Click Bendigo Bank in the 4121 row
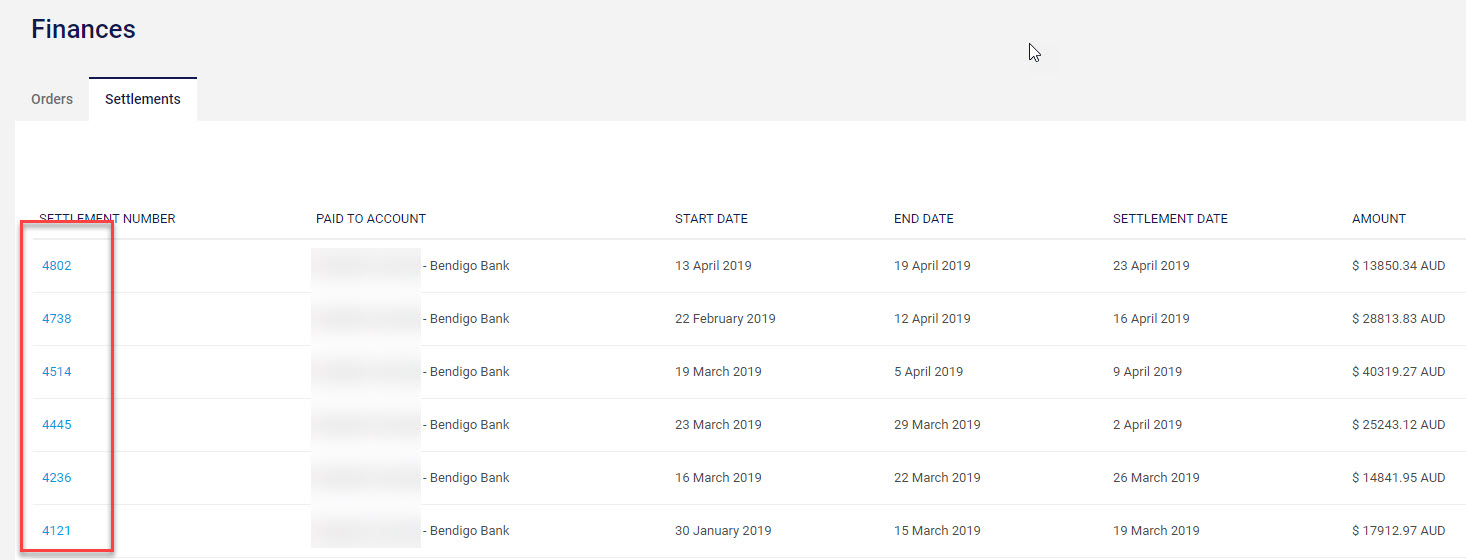 point(469,531)
